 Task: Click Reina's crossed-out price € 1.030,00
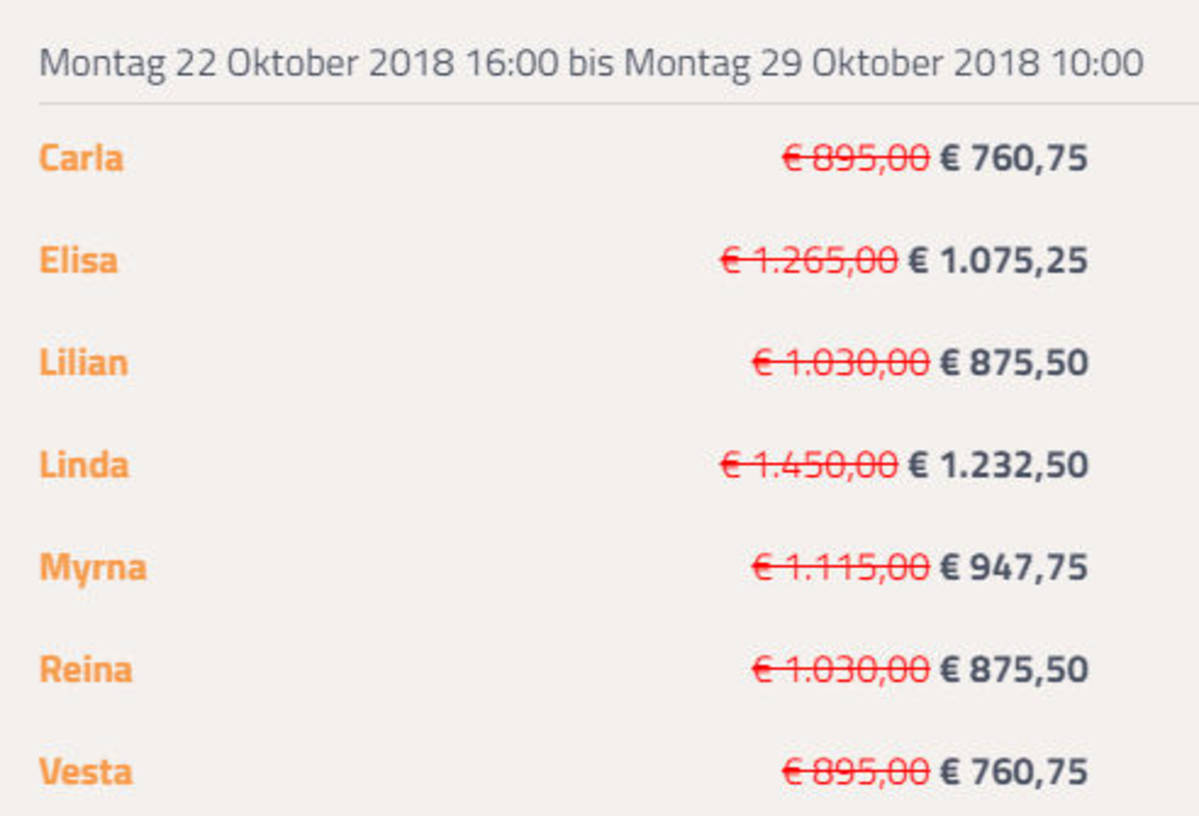pos(840,669)
